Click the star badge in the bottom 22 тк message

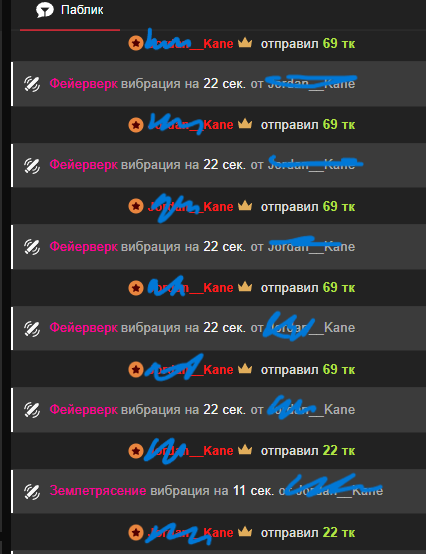[136, 532]
